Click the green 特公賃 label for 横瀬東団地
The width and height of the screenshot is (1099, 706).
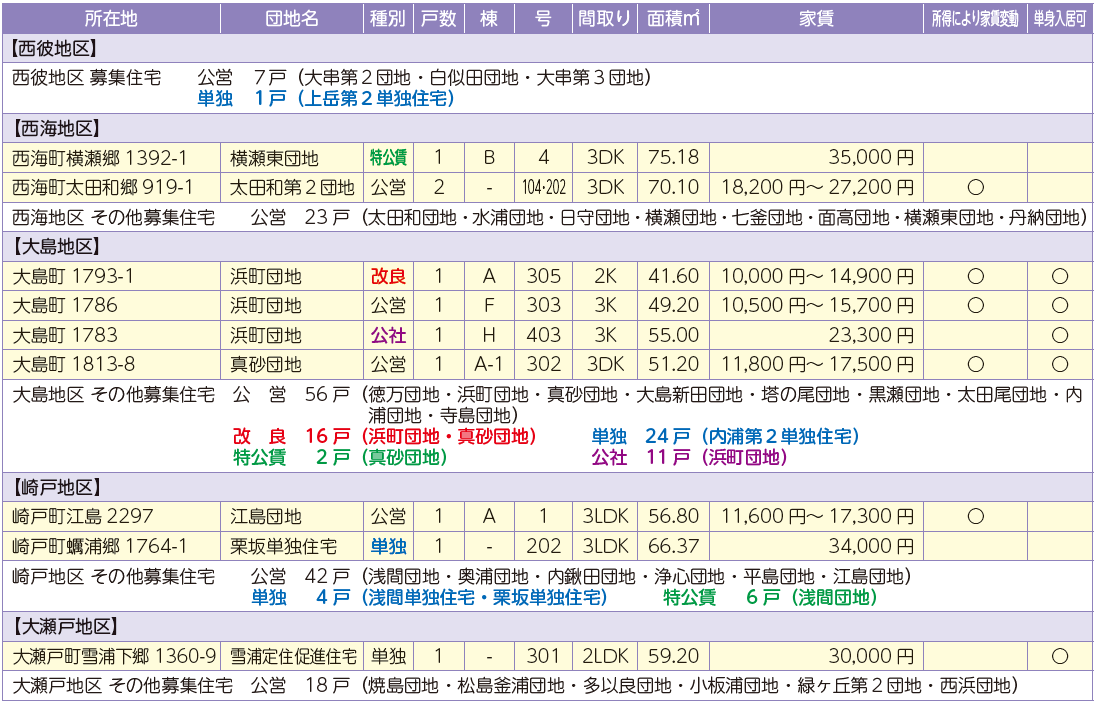388,158
